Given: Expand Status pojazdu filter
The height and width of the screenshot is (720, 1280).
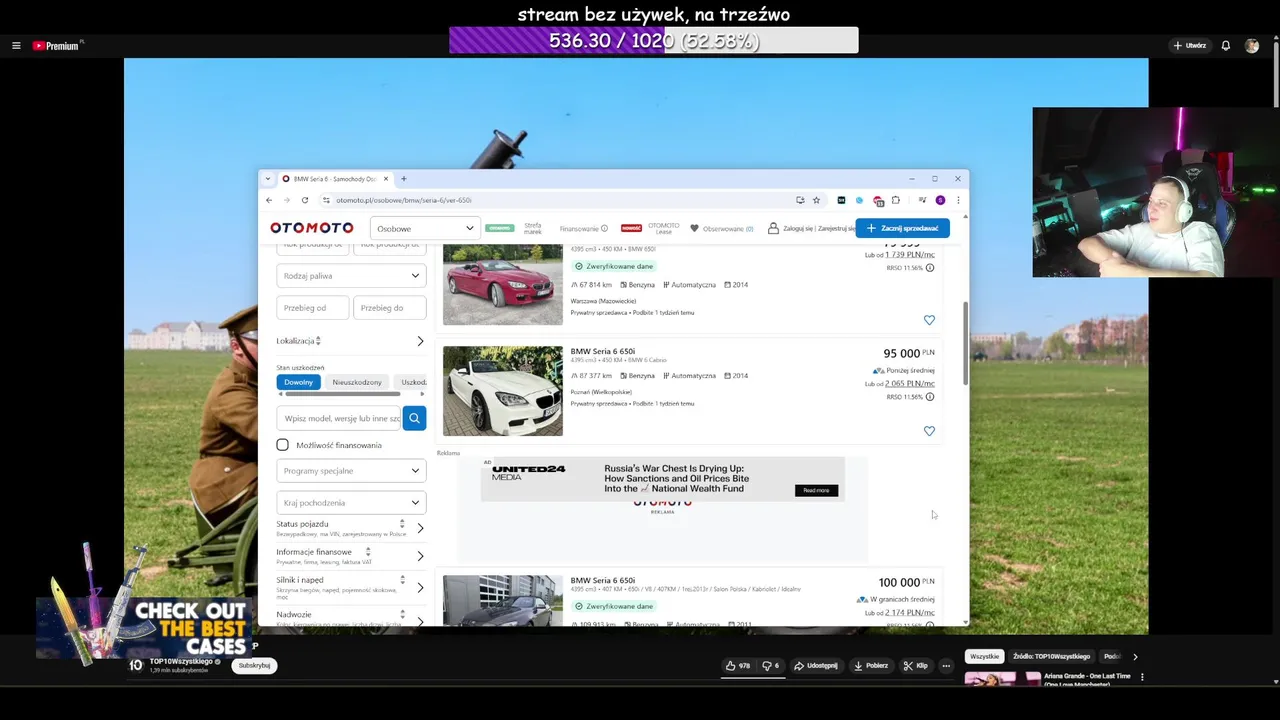Looking at the screenshot, I should 420,528.
